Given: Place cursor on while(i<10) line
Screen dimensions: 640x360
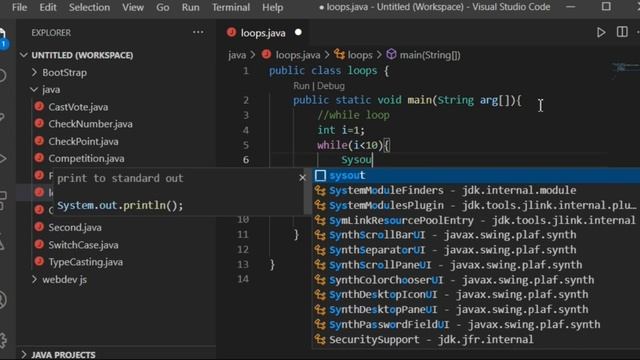Looking at the screenshot, I should tap(353, 145).
